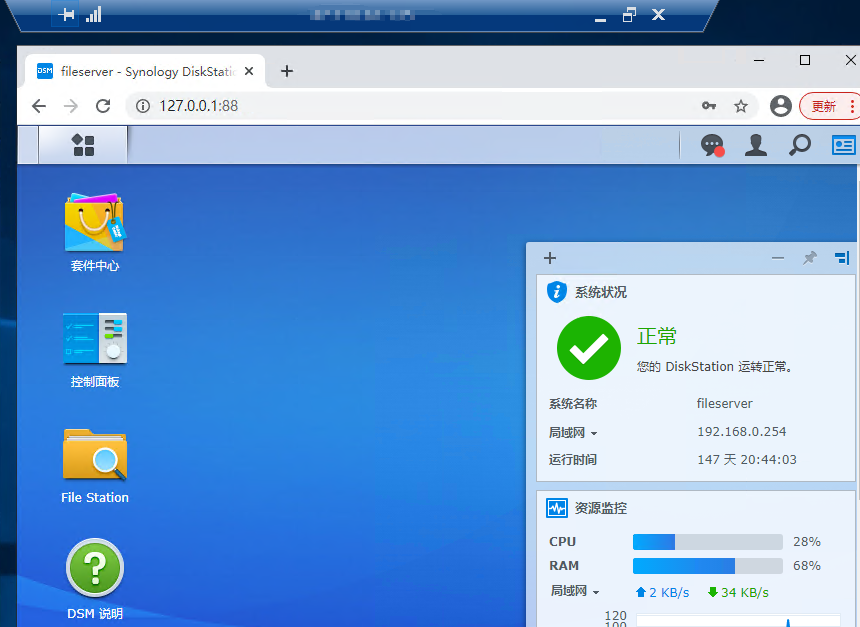
Task: Pin the widget panel with the pushpin icon
Action: click(810, 258)
